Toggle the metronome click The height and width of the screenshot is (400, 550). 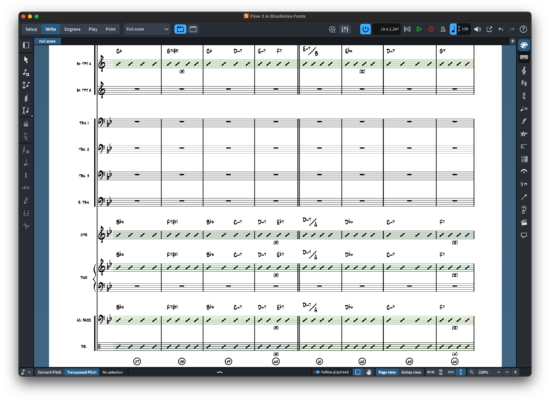[x=443, y=29]
